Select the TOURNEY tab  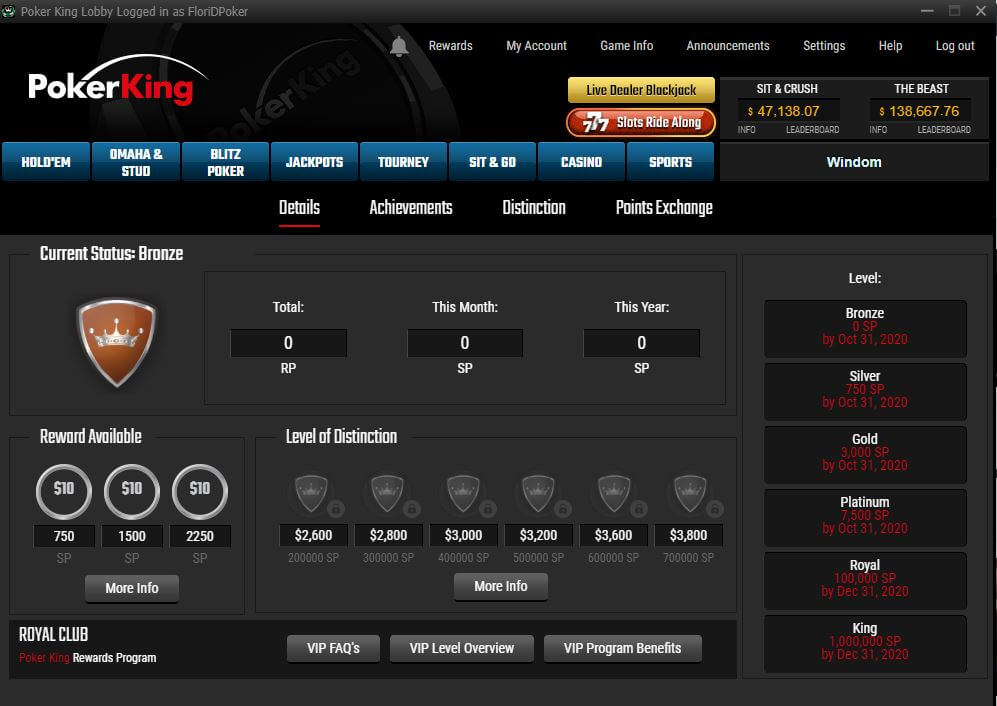pos(403,162)
